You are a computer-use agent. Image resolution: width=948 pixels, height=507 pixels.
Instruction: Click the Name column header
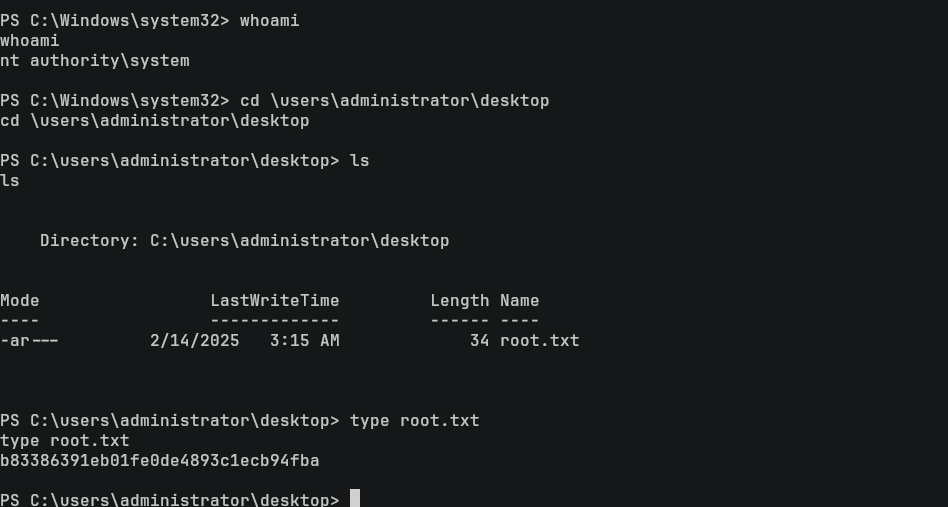pyautogui.click(x=519, y=301)
